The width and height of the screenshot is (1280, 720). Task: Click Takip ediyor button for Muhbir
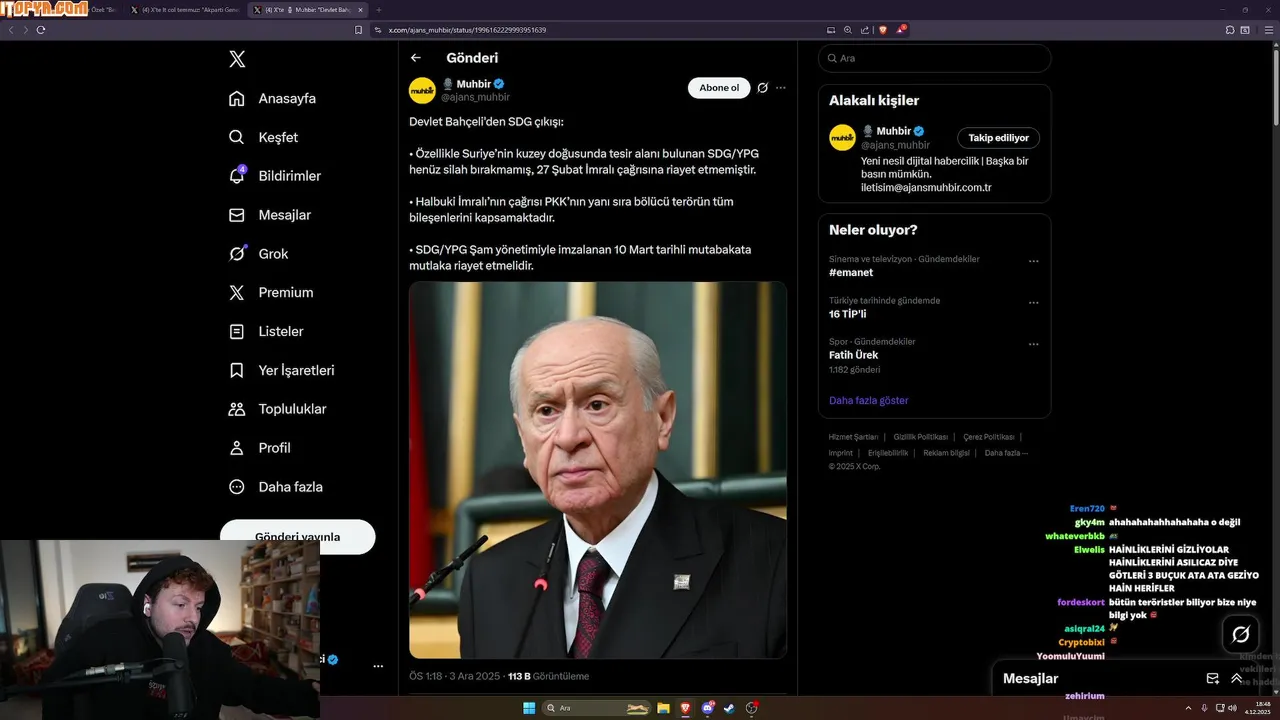[x=998, y=138]
